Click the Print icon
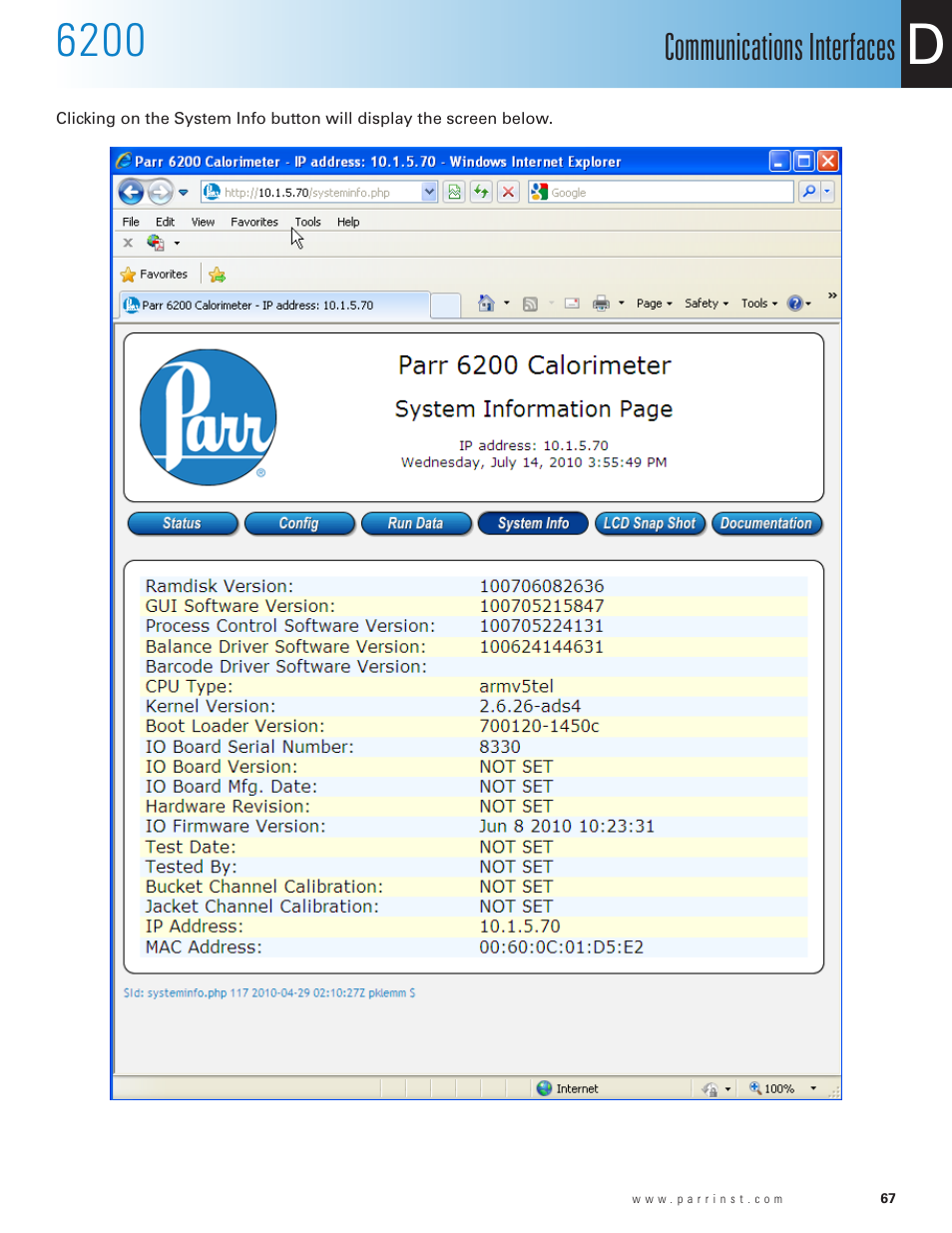 click(601, 304)
